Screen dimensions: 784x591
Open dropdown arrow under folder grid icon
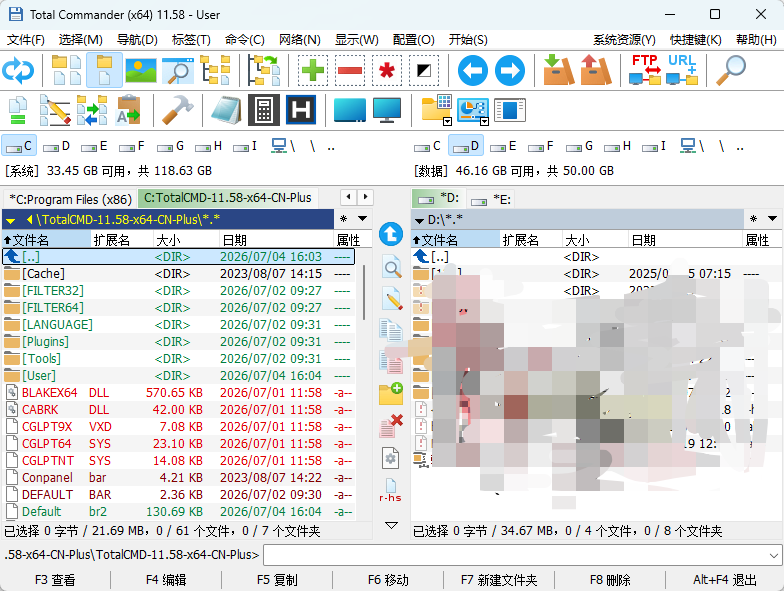pos(448,122)
